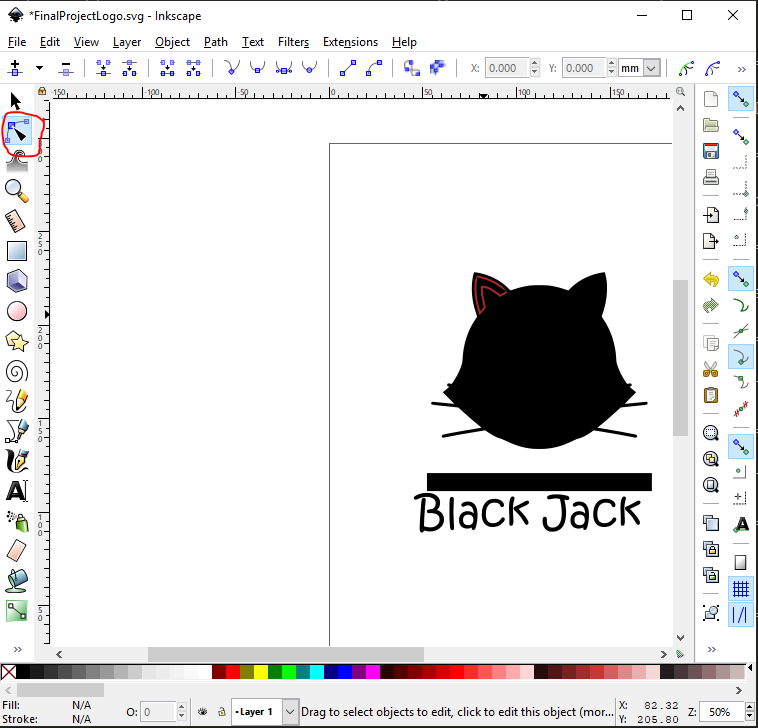Toggle snap to text anchors button
The height and width of the screenshot is (728, 758).
[x=741, y=524]
